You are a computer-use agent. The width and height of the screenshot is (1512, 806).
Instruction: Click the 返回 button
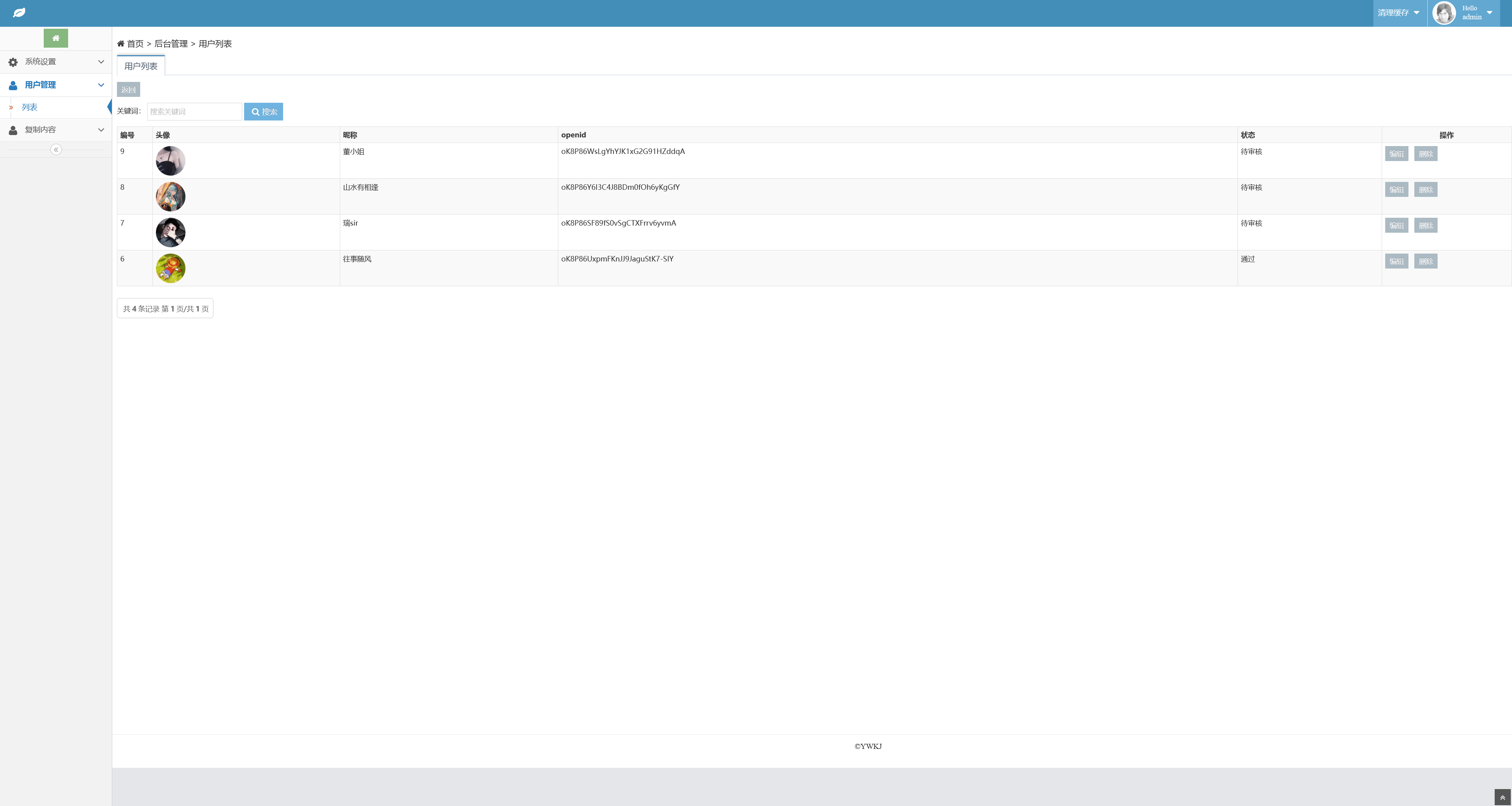pos(128,90)
